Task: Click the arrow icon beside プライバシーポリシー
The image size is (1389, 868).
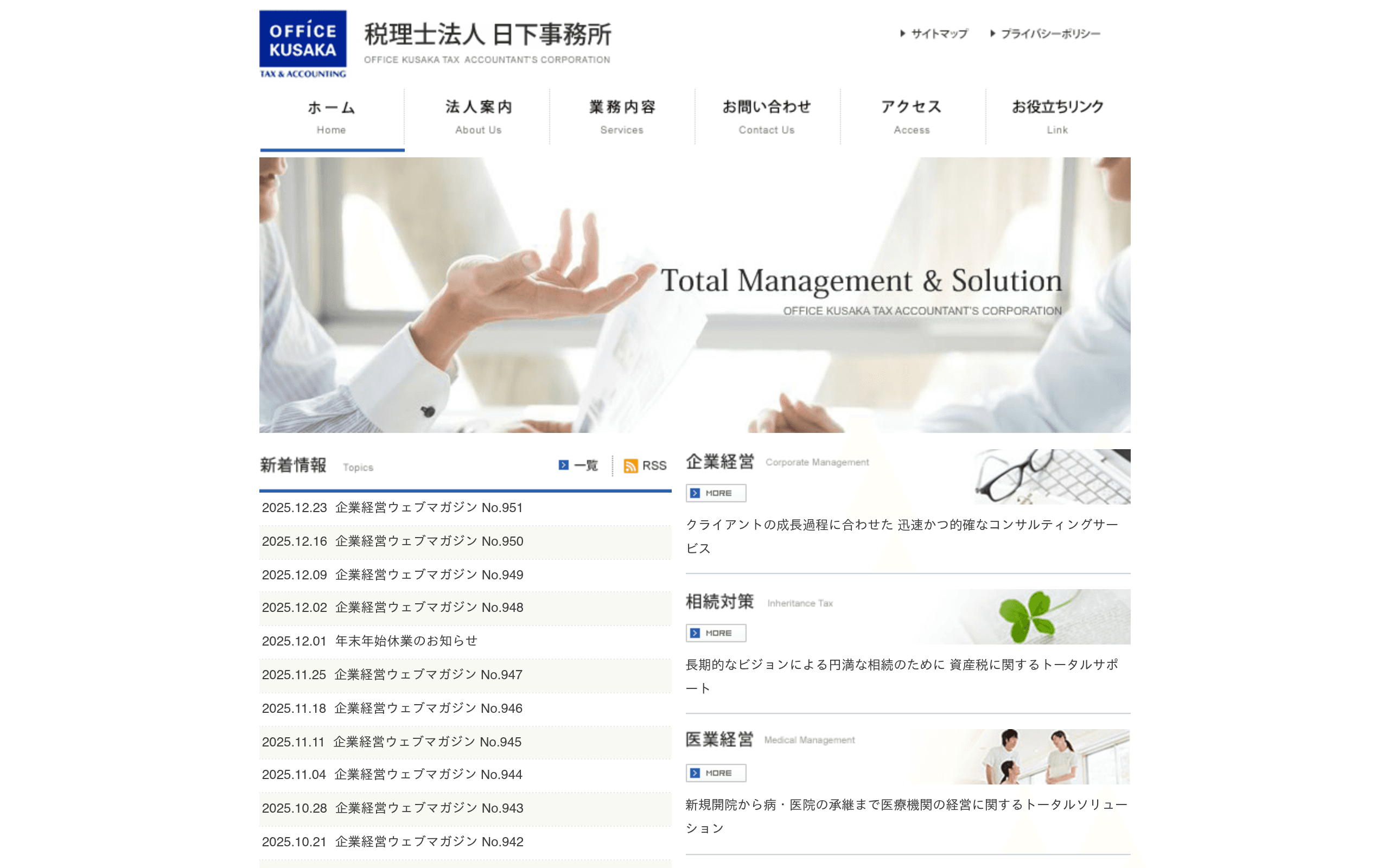Action: [x=992, y=34]
